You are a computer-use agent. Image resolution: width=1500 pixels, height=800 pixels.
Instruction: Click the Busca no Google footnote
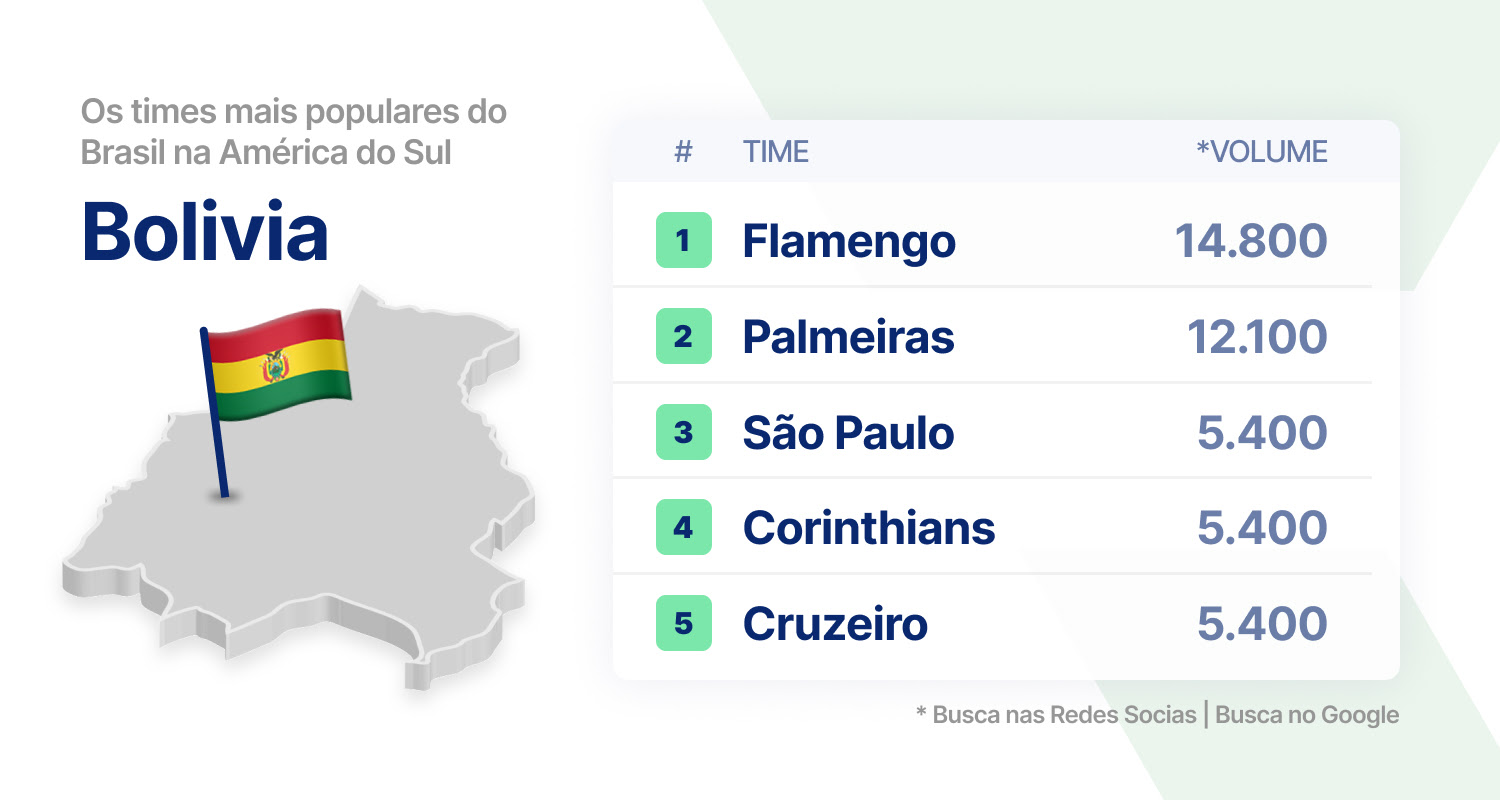pos(1307,715)
